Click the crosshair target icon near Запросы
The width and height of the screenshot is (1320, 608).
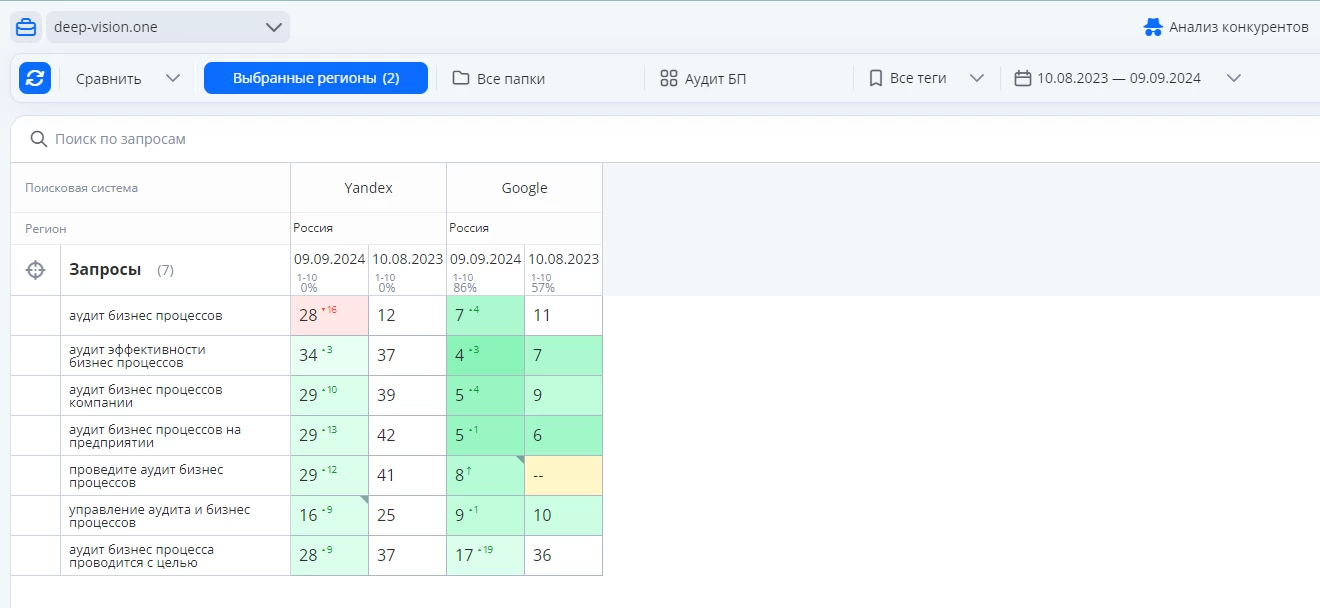pyautogui.click(x=35, y=270)
